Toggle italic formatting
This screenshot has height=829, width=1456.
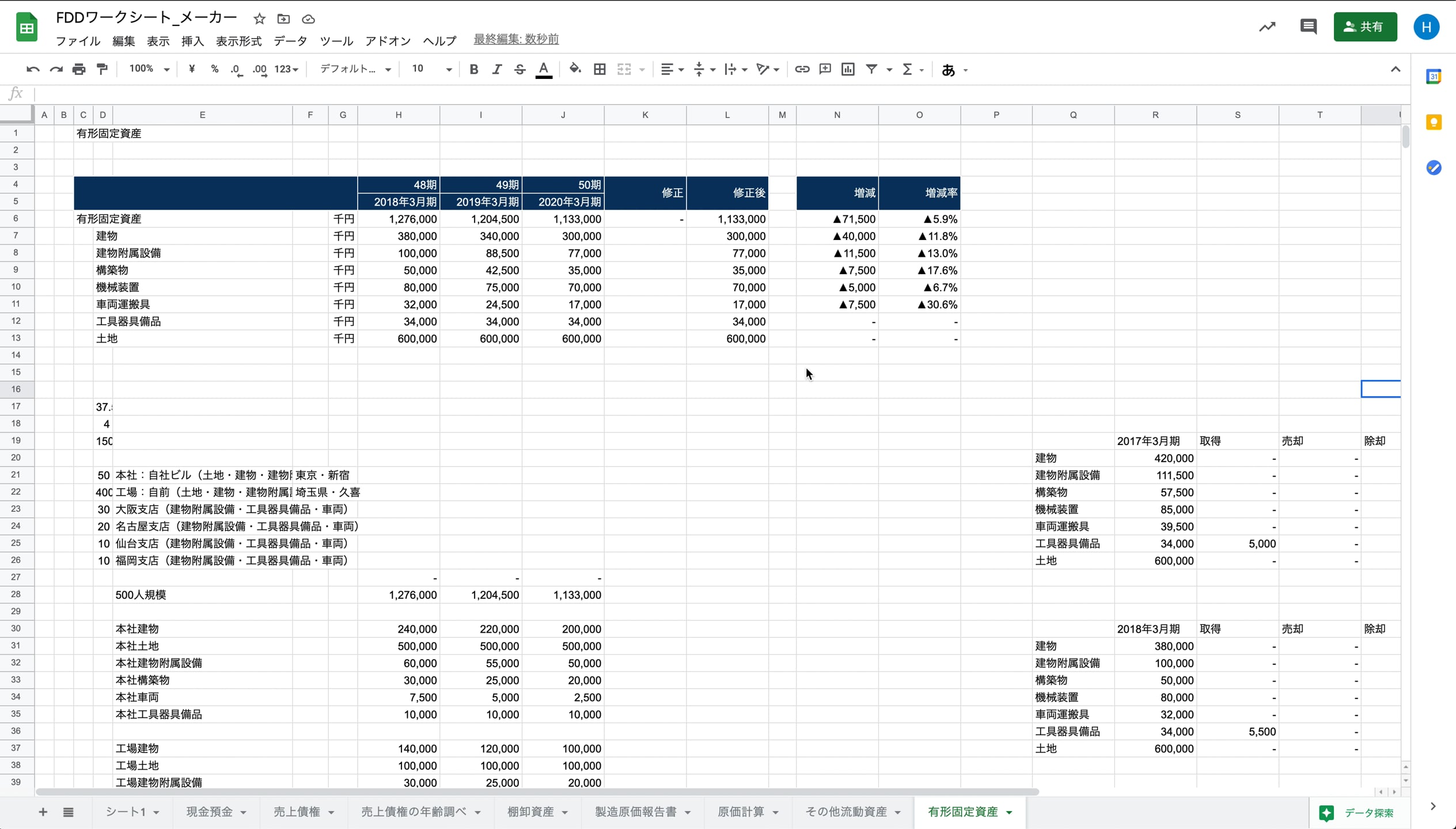click(x=496, y=70)
